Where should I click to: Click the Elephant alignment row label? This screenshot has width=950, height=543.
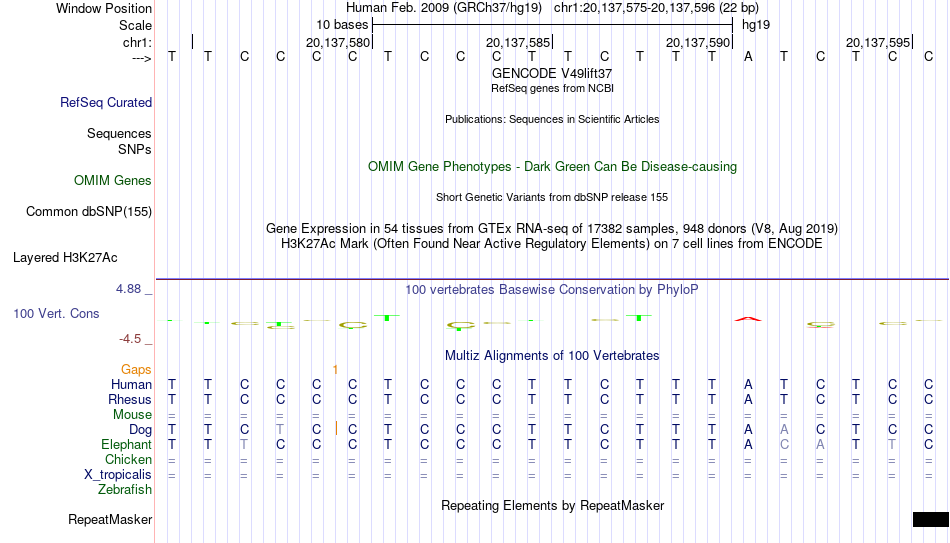point(126,445)
